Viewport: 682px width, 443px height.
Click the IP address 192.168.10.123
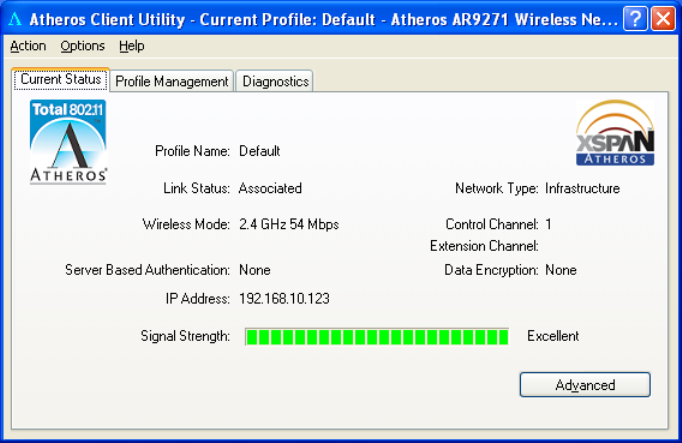284,299
